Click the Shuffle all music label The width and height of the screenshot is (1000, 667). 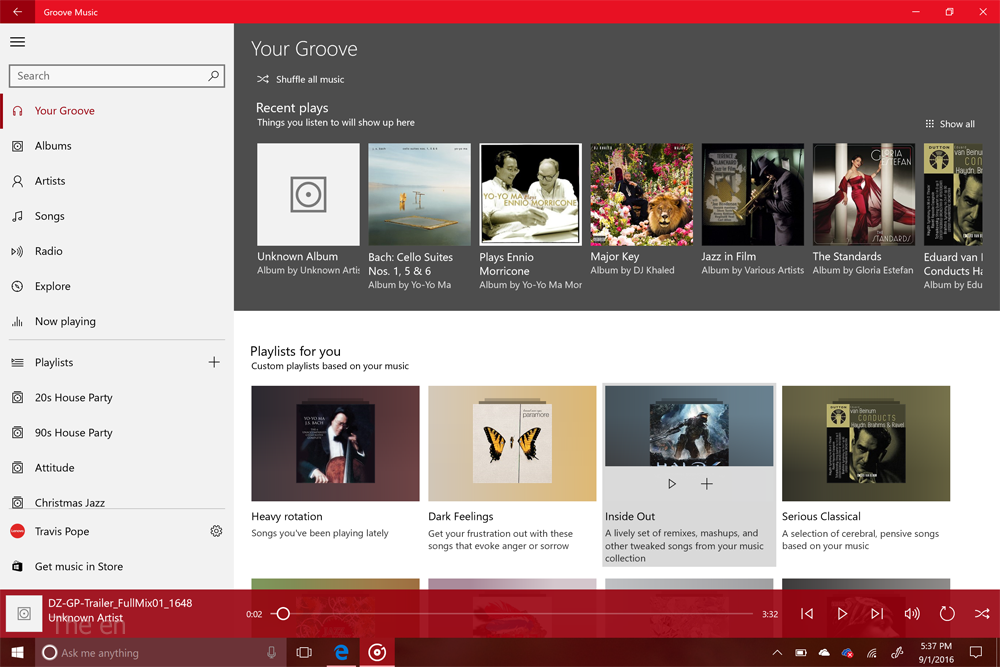(x=310, y=80)
